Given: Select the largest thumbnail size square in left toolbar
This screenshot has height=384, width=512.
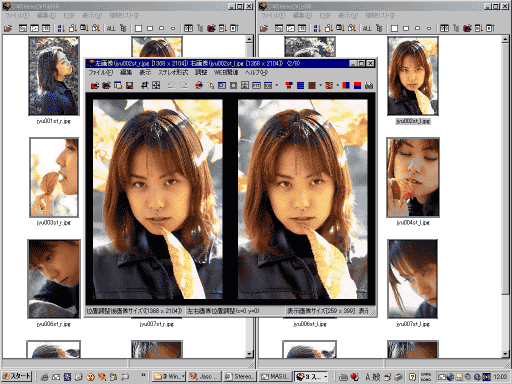Looking at the screenshot, I should (x=138, y=28).
